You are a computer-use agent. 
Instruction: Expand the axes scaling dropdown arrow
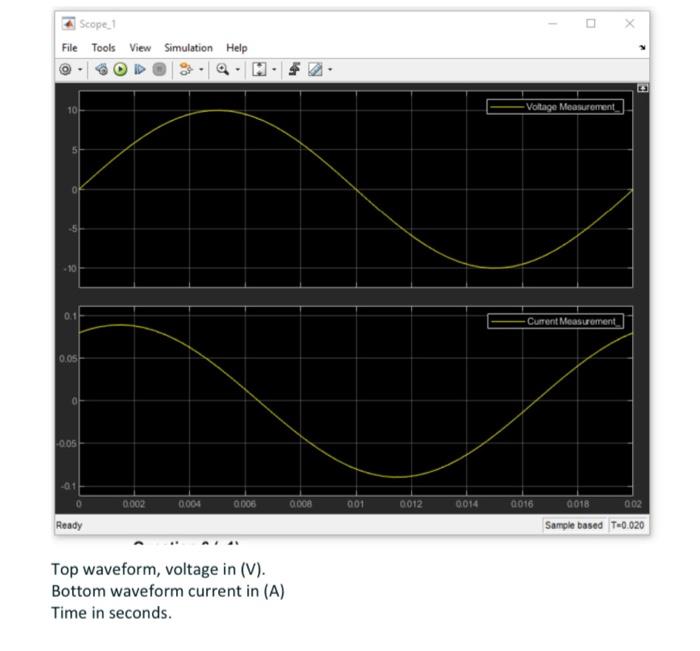[274, 70]
